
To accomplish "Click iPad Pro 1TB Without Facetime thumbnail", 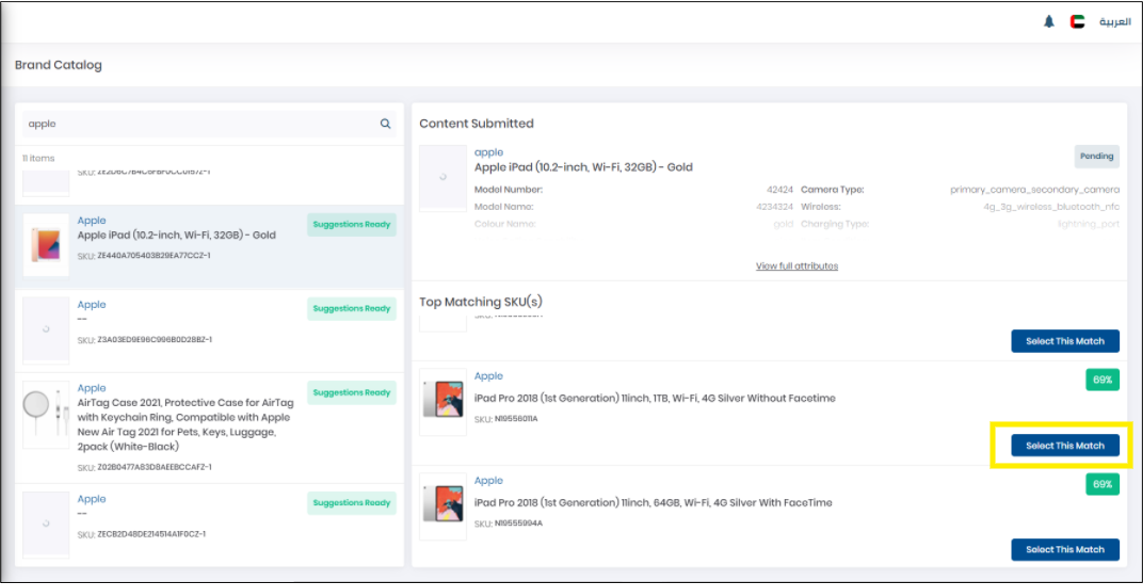I will coord(443,402).
